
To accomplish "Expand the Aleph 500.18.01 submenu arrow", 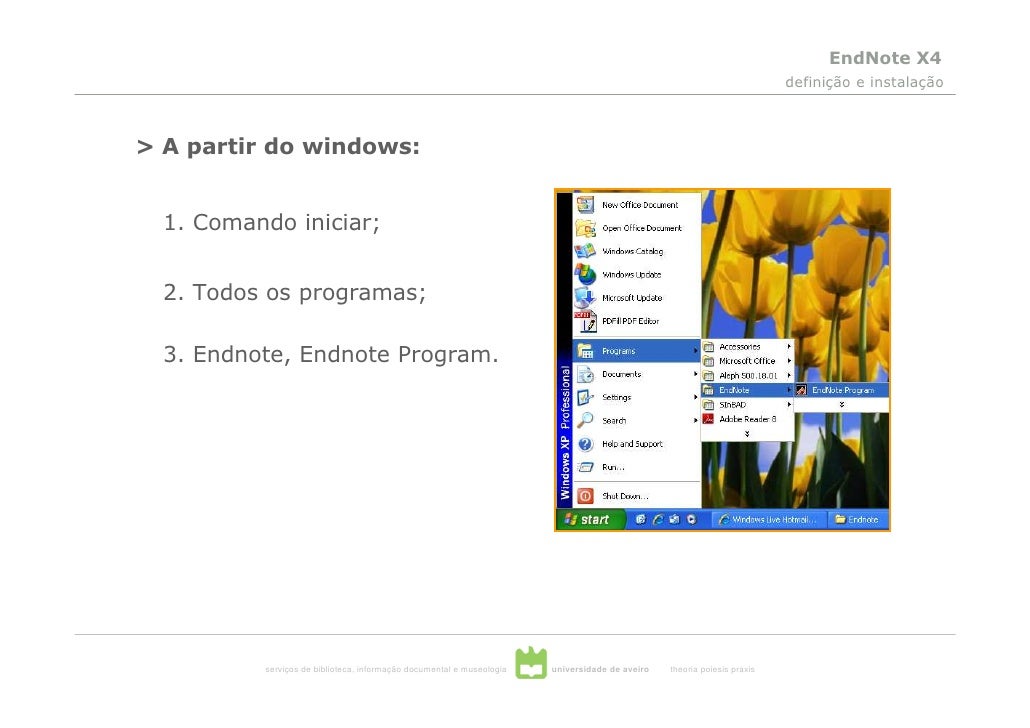I will (x=789, y=375).
